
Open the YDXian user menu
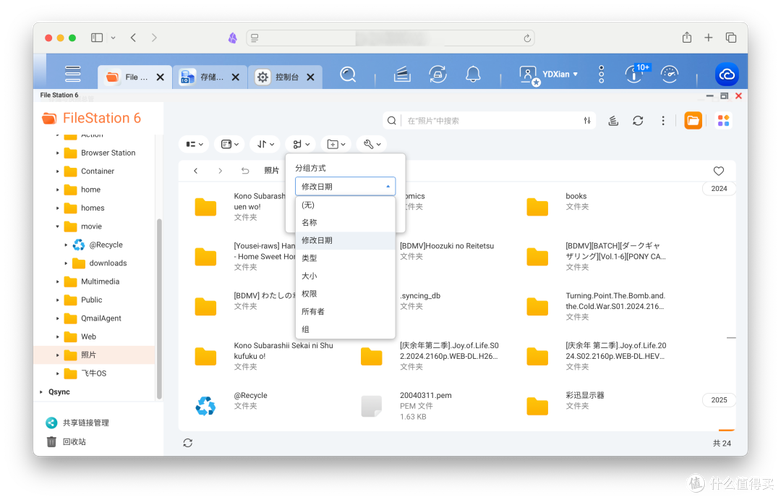548,75
